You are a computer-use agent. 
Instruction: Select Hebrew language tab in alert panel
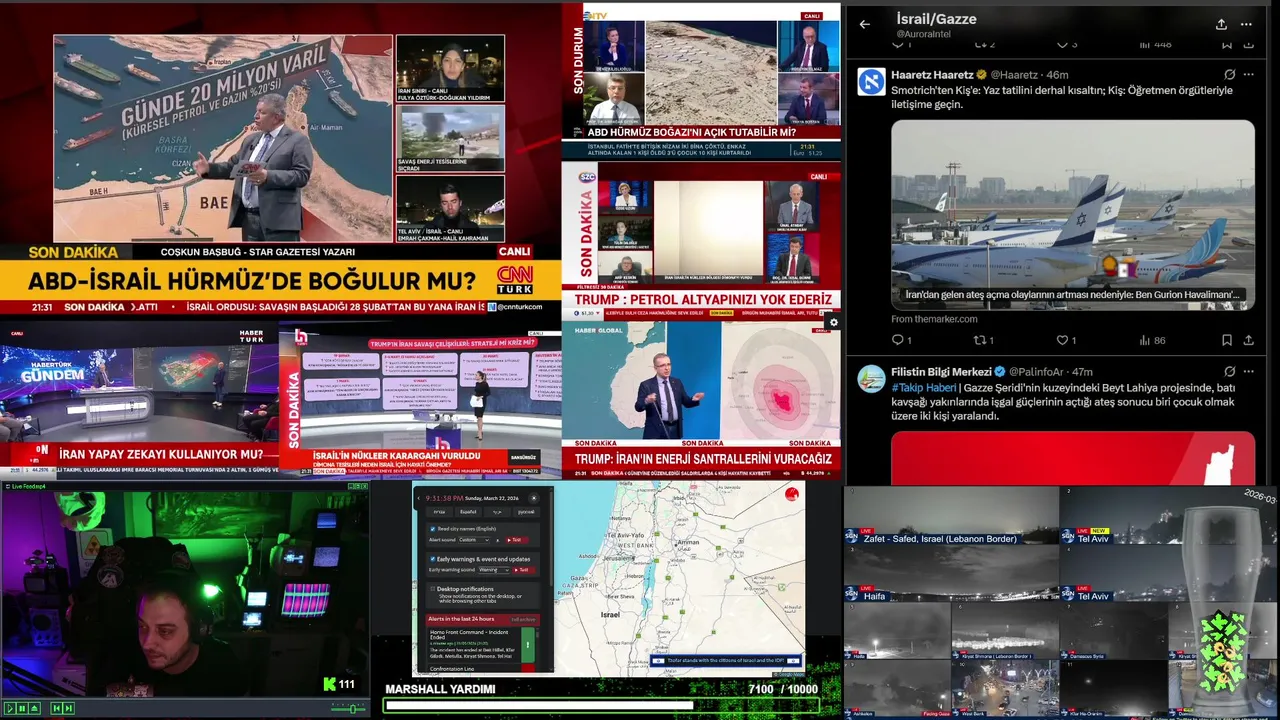tap(439, 512)
